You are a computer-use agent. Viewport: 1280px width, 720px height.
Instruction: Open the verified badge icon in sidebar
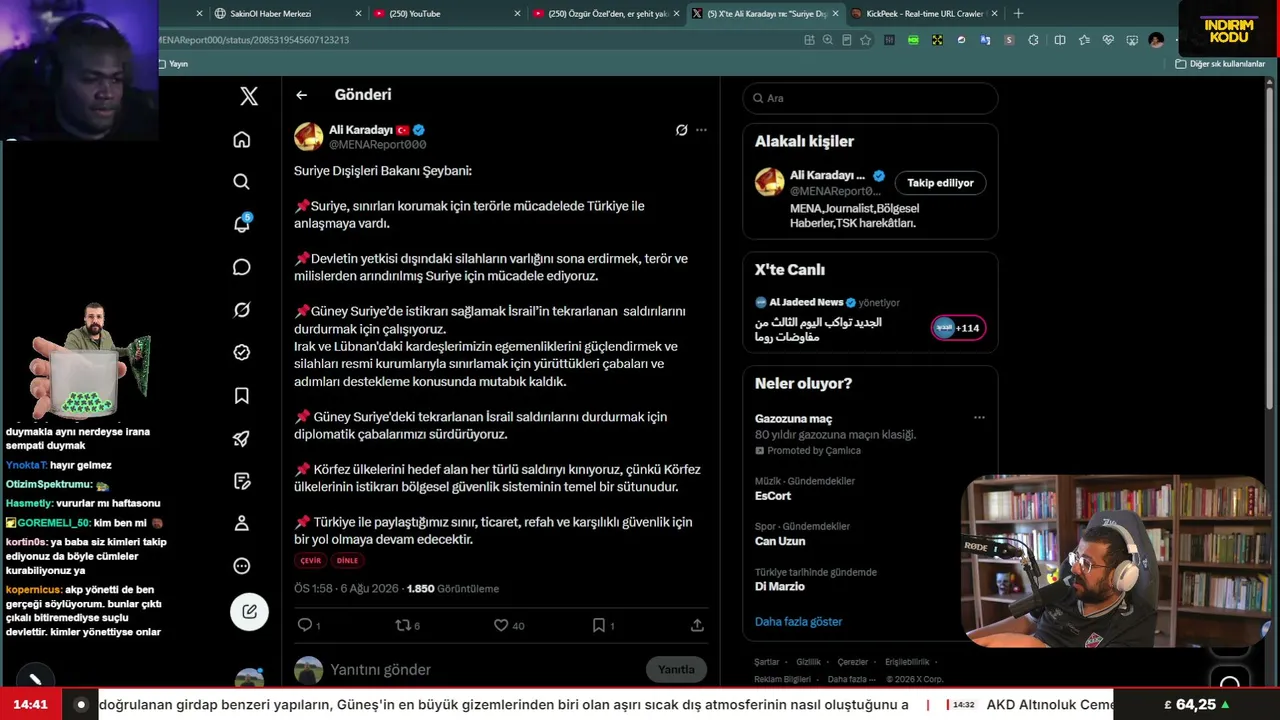pyautogui.click(x=242, y=352)
